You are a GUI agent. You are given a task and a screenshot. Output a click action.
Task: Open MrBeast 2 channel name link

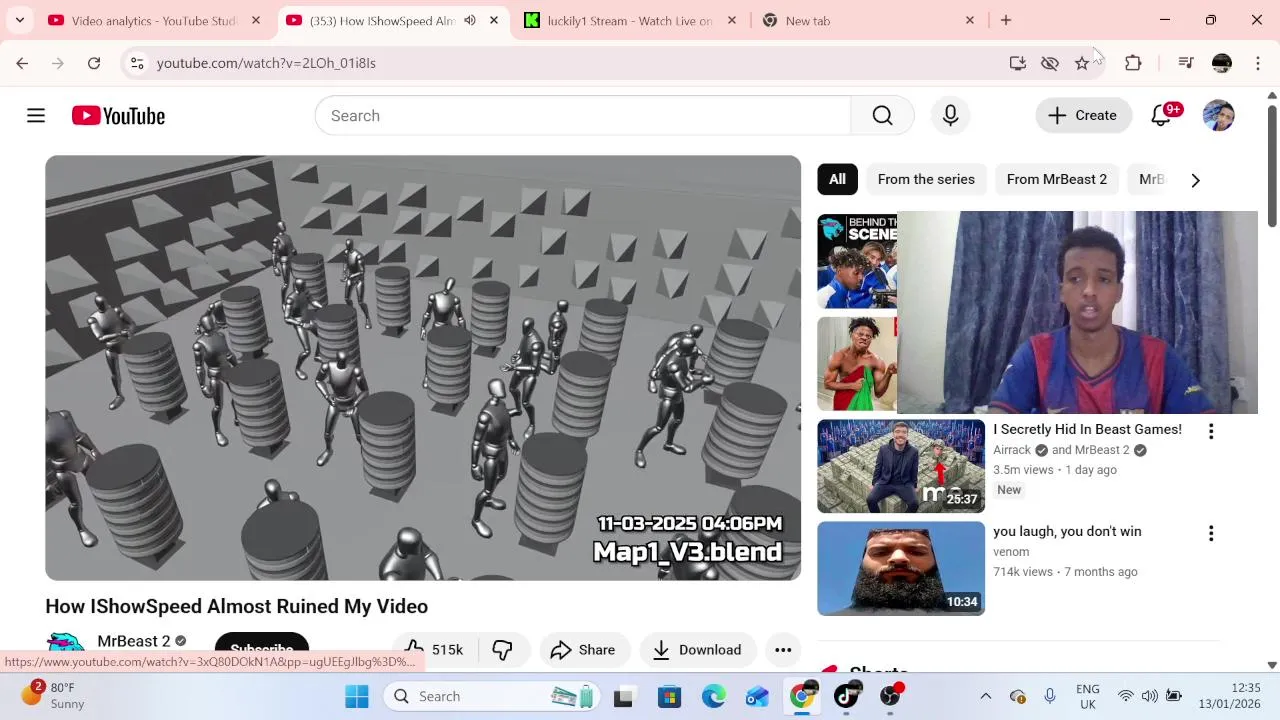pyautogui.click(x=134, y=641)
